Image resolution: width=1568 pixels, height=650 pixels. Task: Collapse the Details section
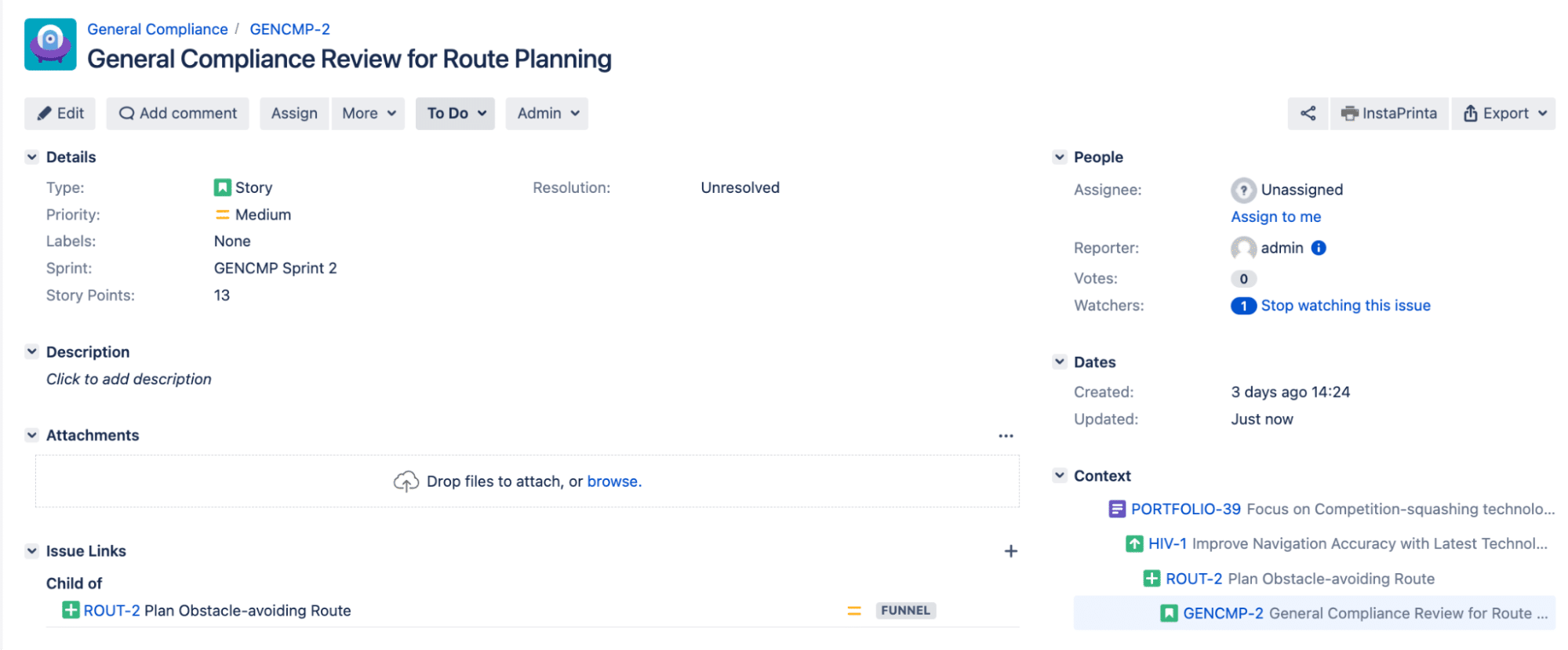pyautogui.click(x=32, y=157)
